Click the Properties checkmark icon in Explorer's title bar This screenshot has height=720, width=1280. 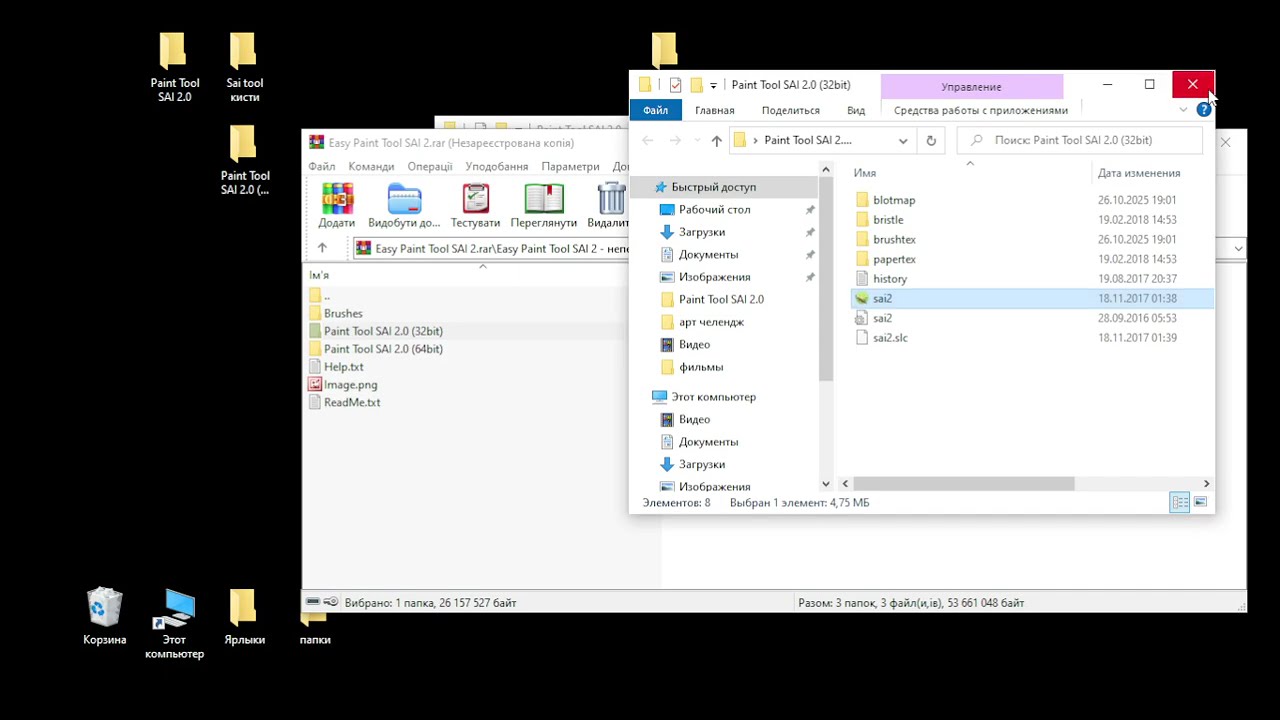click(x=675, y=85)
